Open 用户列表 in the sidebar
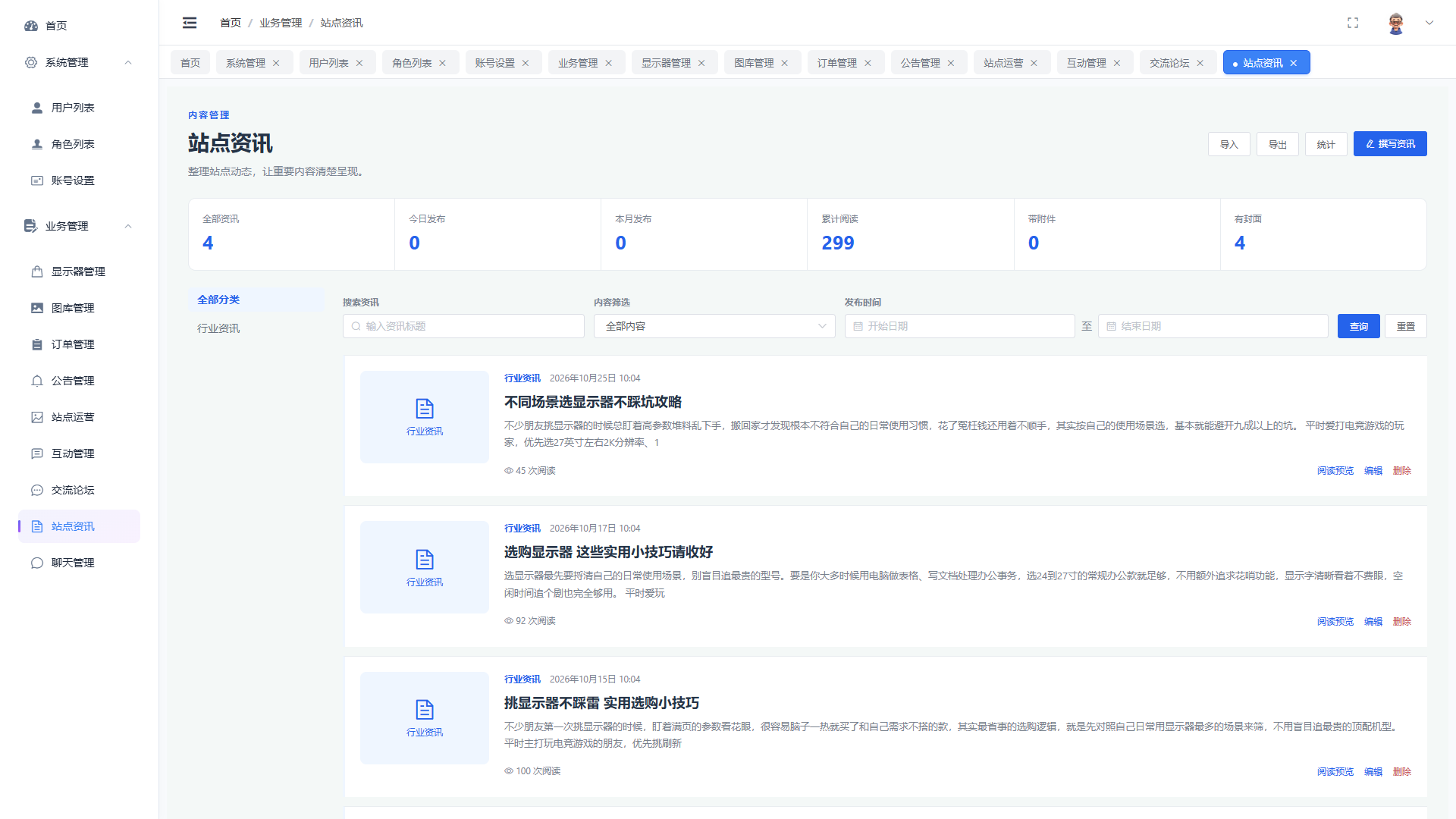Image resolution: width=1456 pixels, height=819 pixels. click(79, 108)
